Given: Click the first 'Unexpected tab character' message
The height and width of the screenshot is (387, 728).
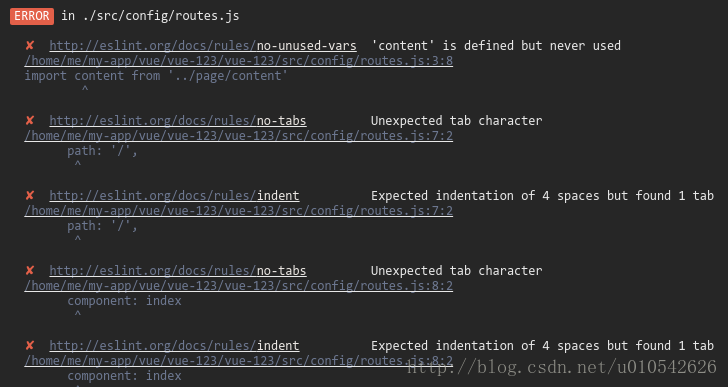Looking at the screenshot, I should tap(456, 121).
